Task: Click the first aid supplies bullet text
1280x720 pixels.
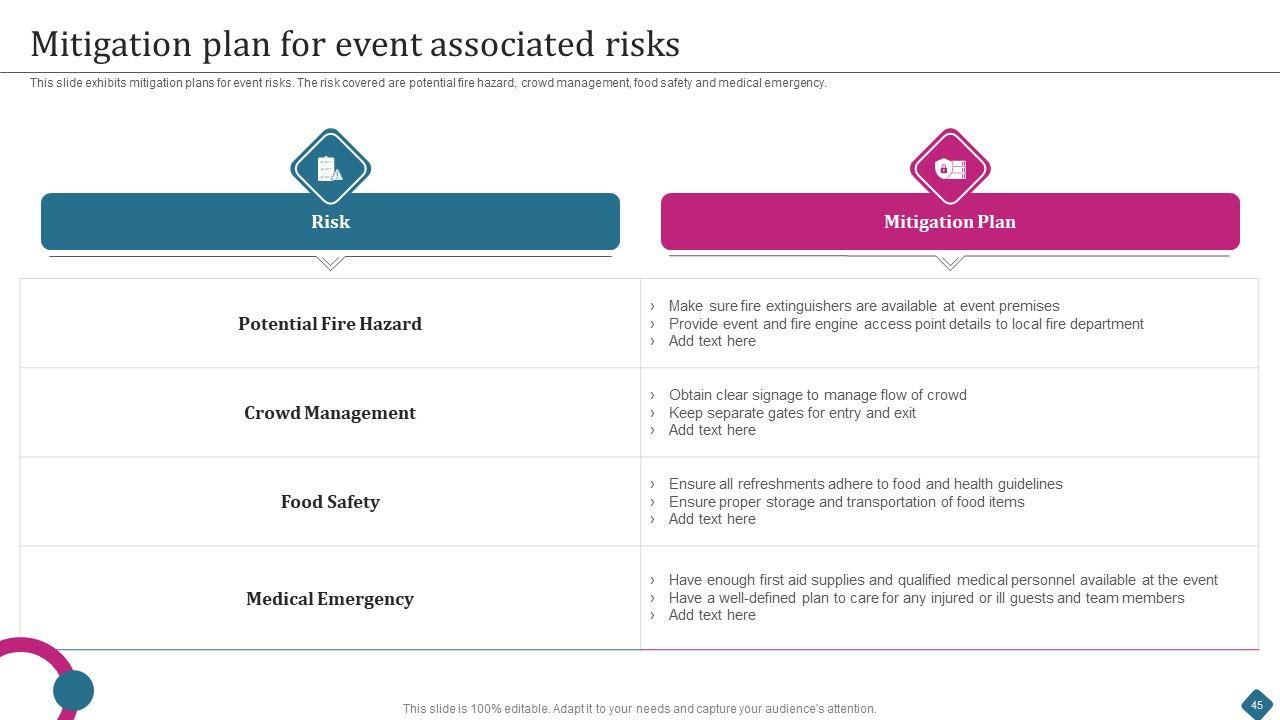Action: pos(943,580)
